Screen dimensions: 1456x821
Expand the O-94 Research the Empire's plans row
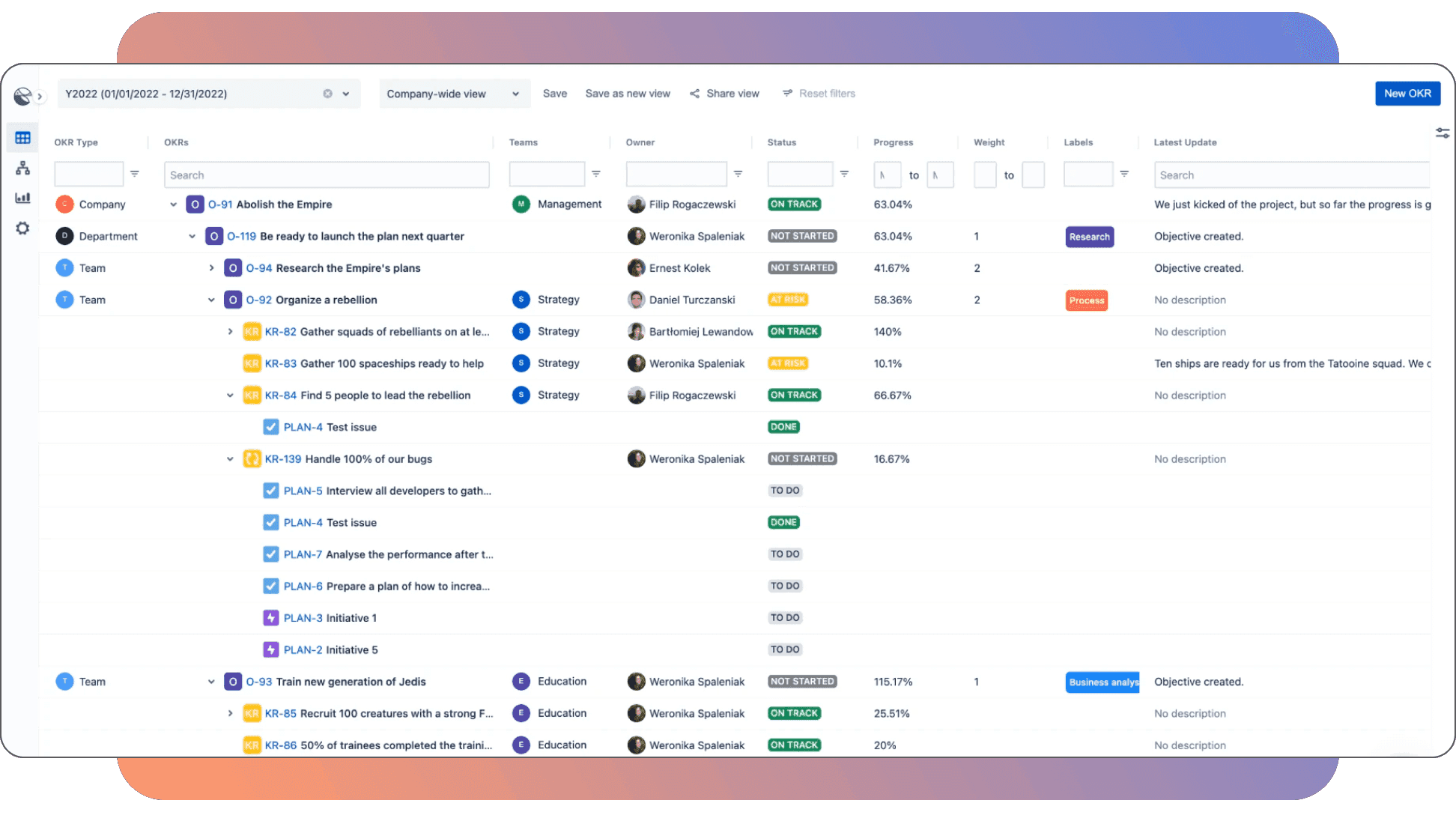pos(210,267)
